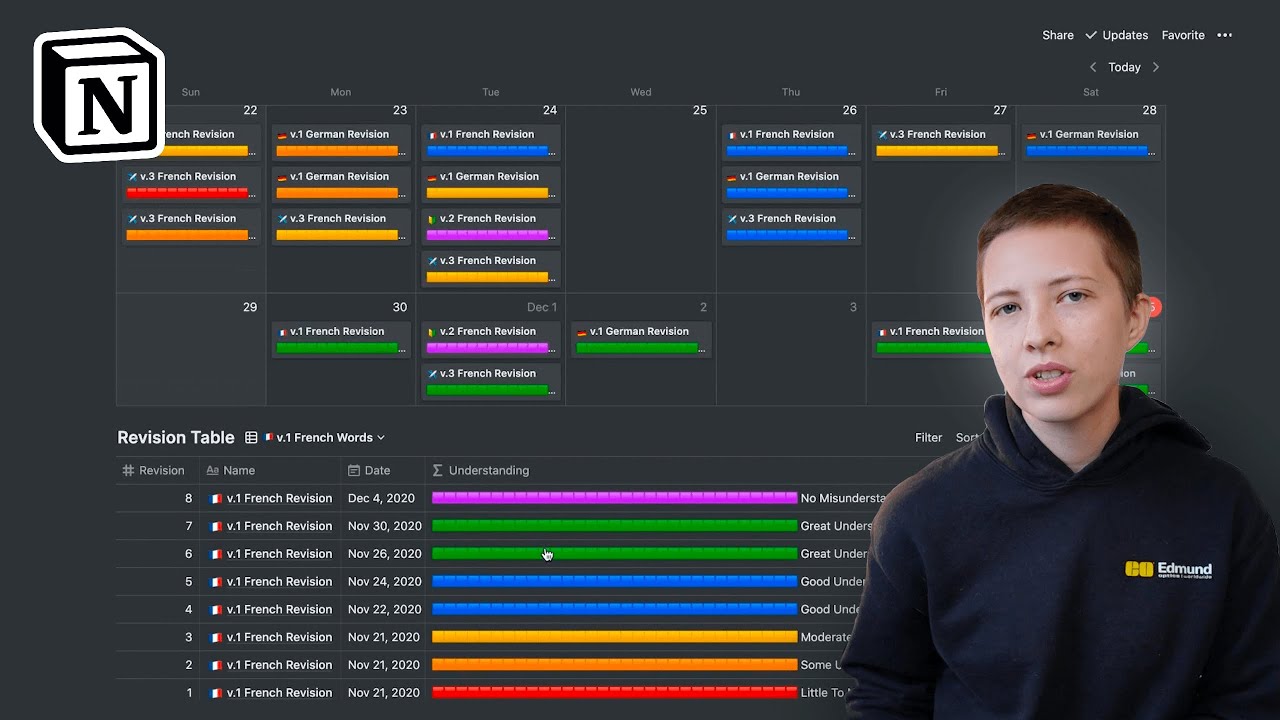Go to next month with right arrow
Image resolution: width=1280 pixels, height=720 pixels.
click(1156, 67)
